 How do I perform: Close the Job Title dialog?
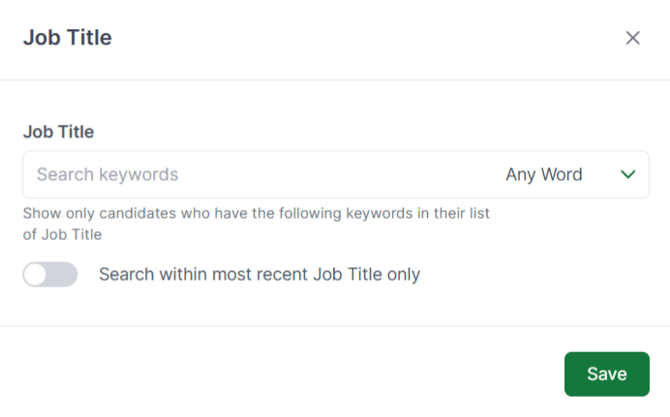tap(632, 38)
